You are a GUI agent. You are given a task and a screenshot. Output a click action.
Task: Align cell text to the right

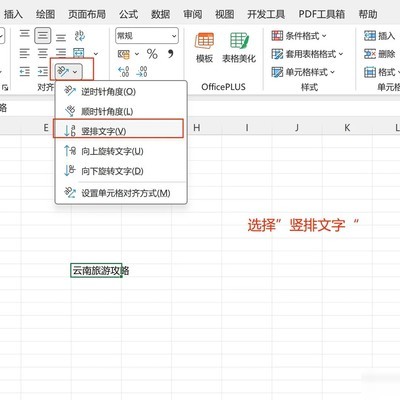pos(61,53)
